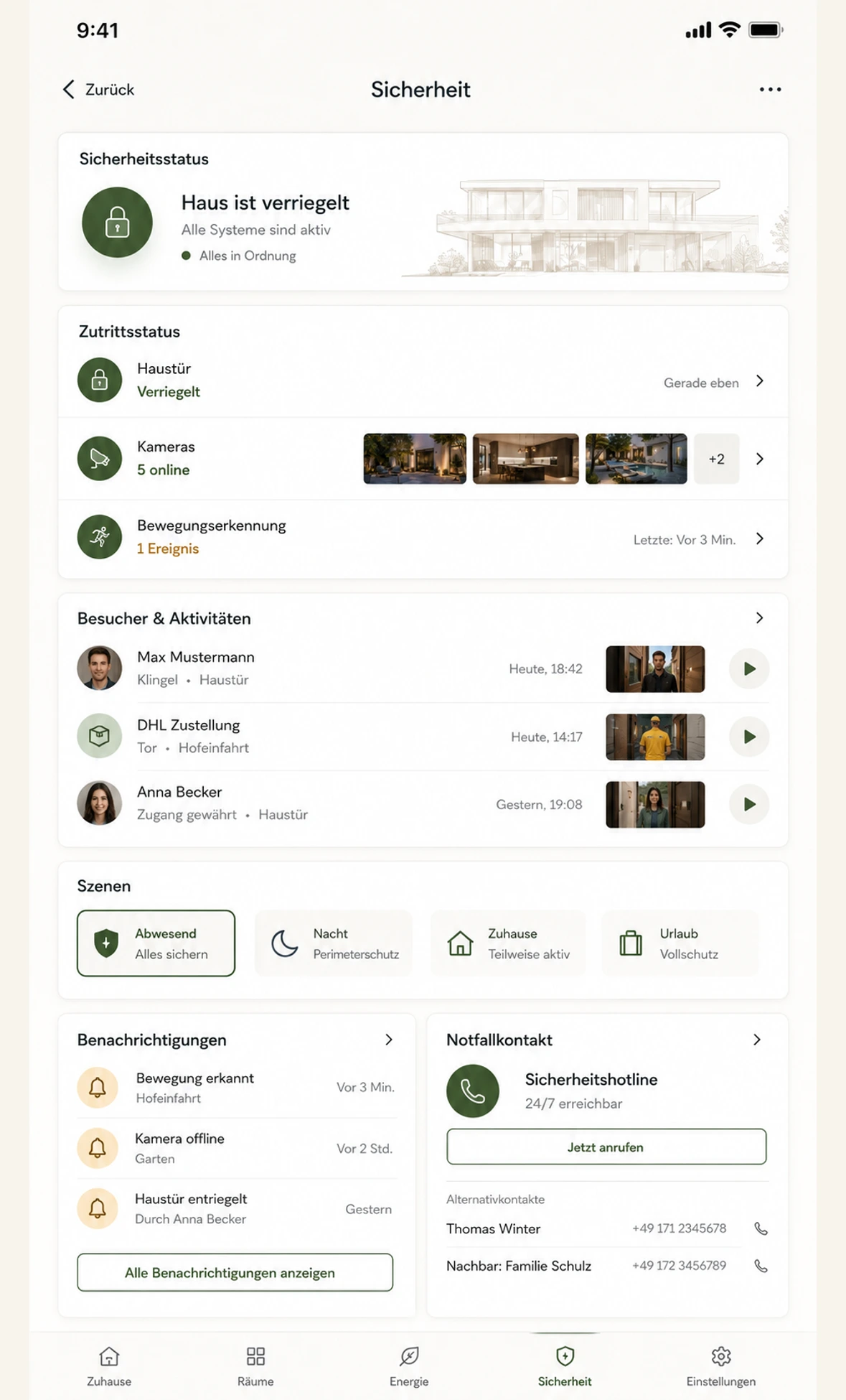
Task: Tap the 'Haus ist verriegelt' heading
Action: click(x=265, y=202)
